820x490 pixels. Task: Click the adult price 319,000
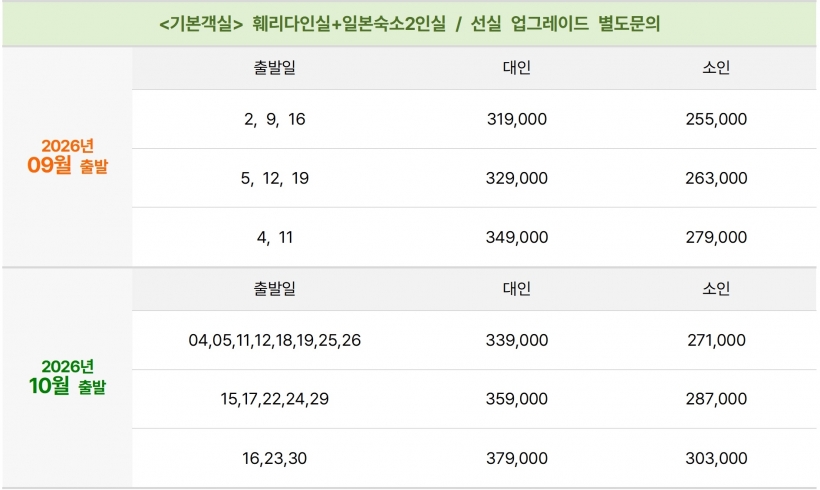[x=517, y=119]
